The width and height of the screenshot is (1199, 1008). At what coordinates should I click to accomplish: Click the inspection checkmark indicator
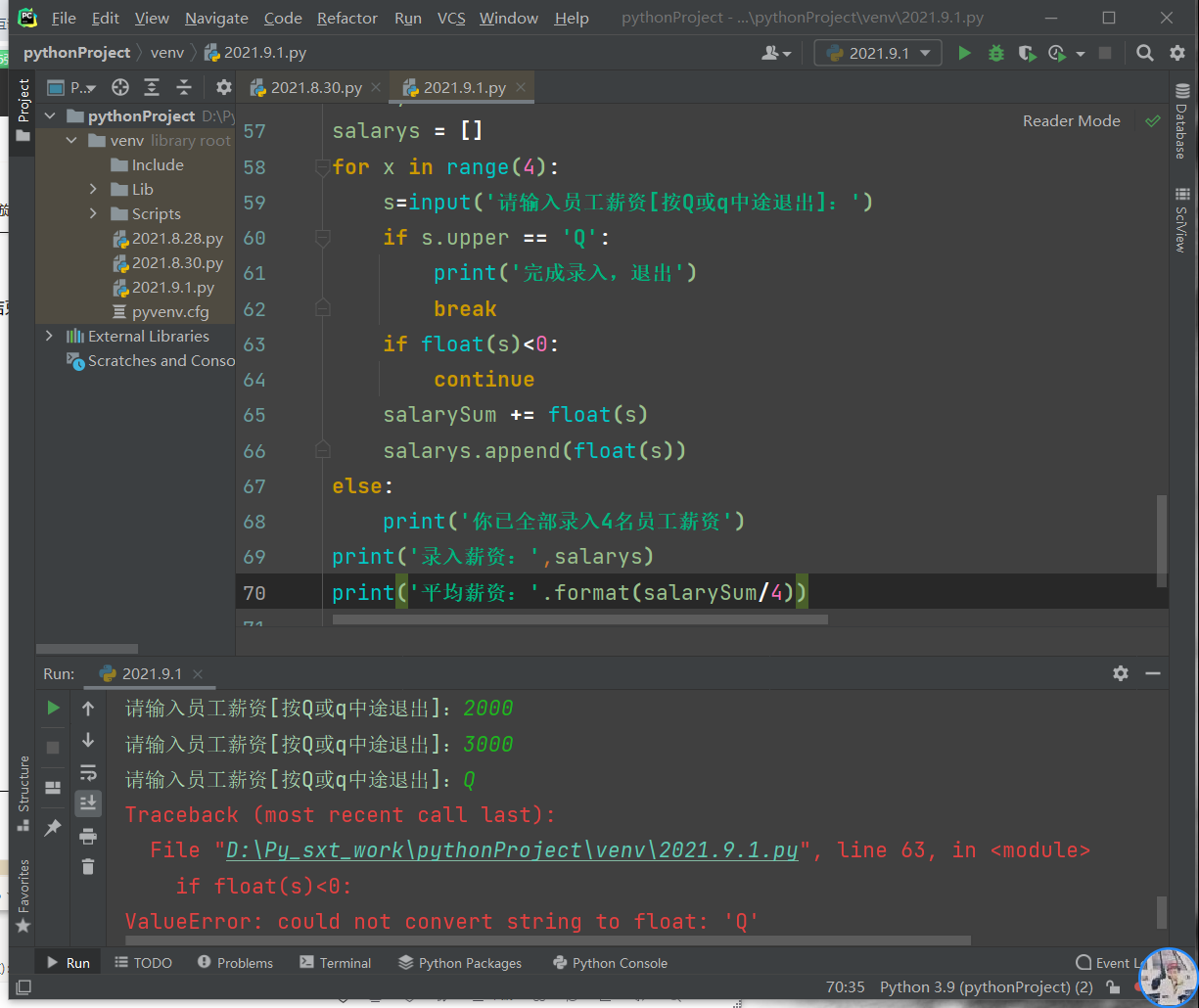point(1153,121)
